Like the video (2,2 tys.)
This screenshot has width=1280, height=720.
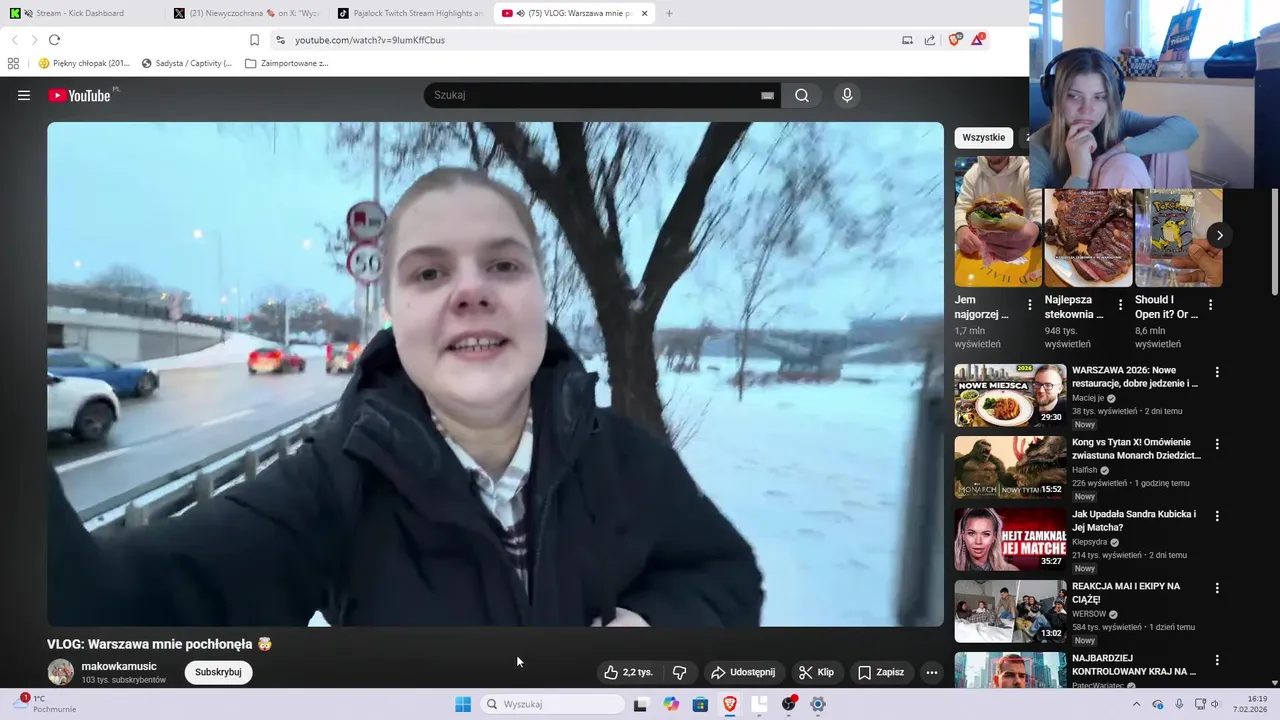pyautogui.click(x=628, y=672)
